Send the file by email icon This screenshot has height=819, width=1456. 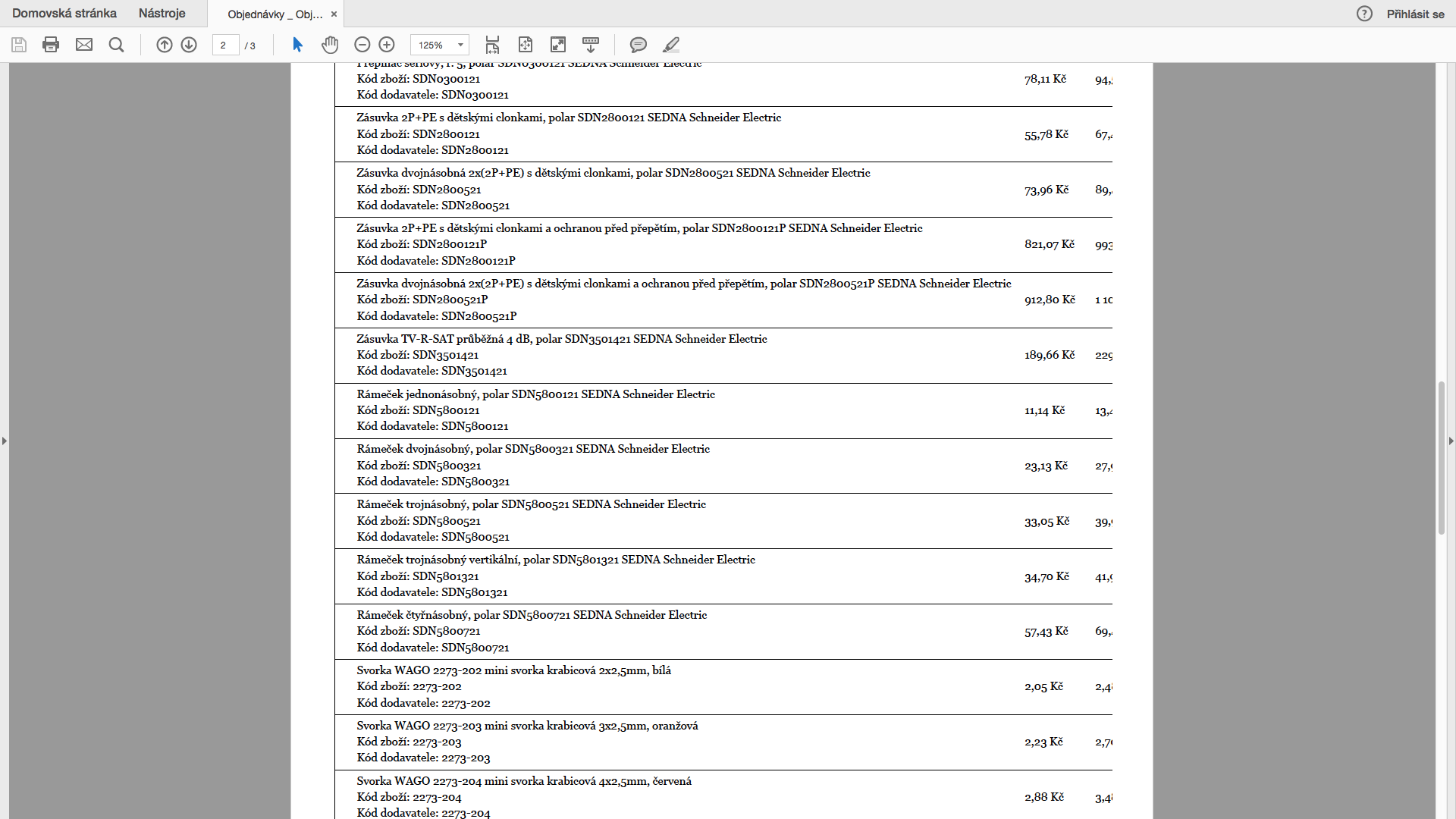click(x=84, y=45)
